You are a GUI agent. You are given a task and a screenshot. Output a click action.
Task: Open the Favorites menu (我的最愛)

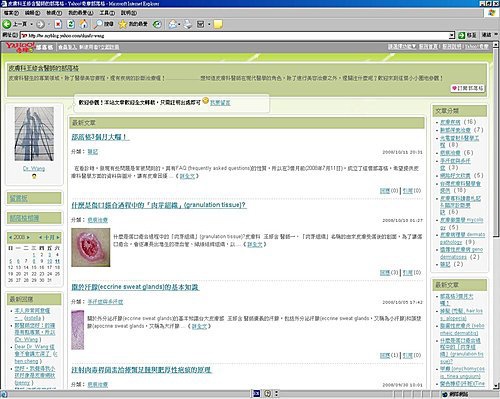pyautogui.click(x=80, y=13)
